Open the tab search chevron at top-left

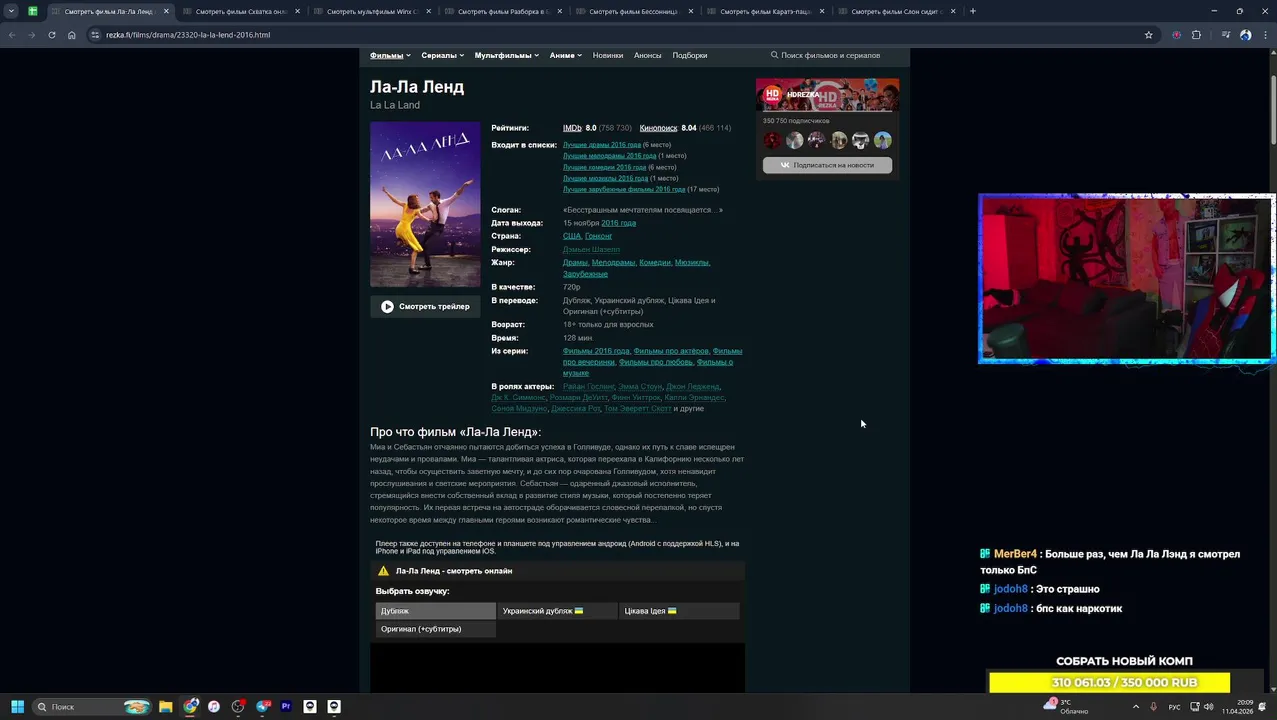tap(11, 11)
